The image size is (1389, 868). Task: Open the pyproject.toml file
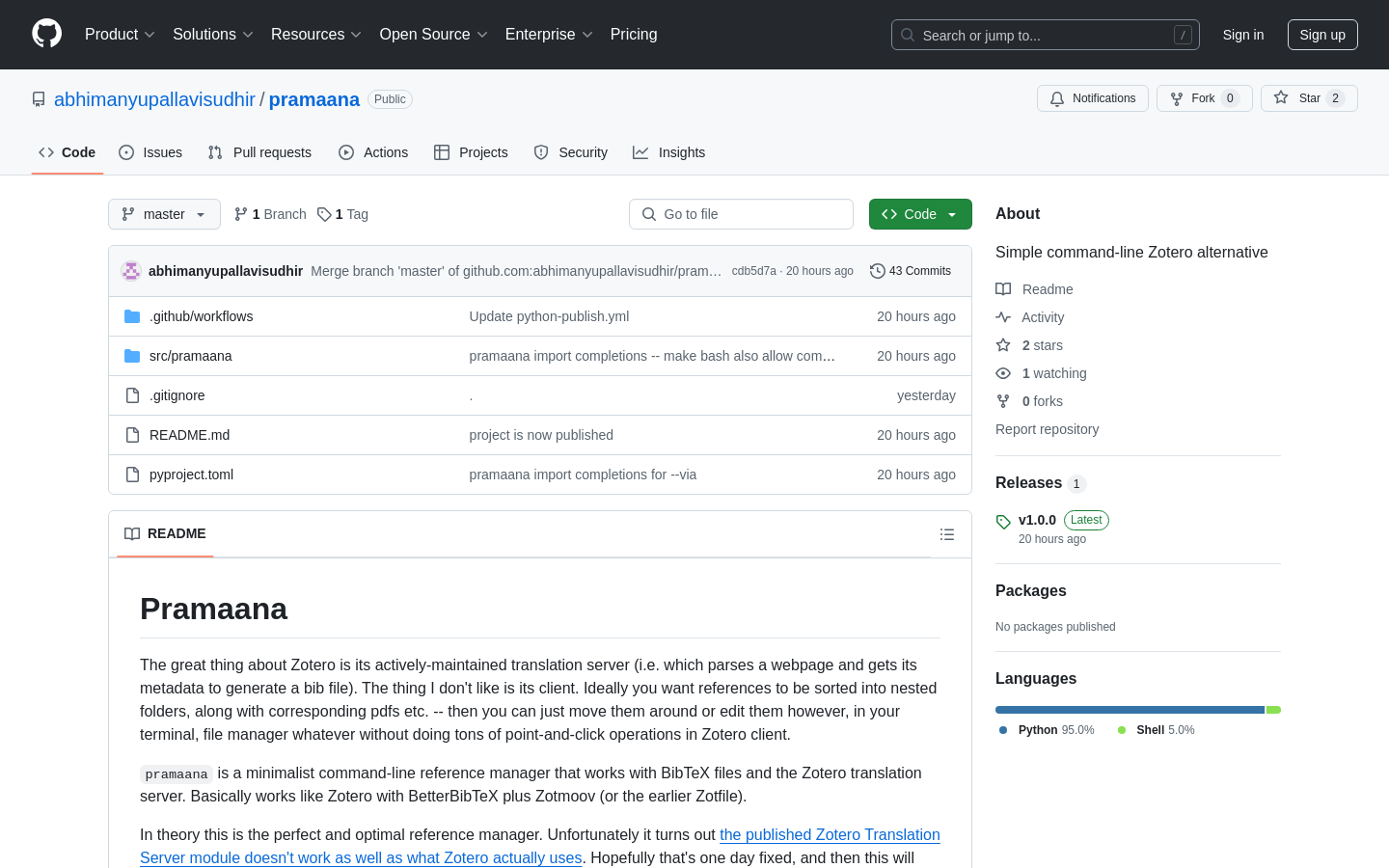pyautogui.click(x=191, y=475)
